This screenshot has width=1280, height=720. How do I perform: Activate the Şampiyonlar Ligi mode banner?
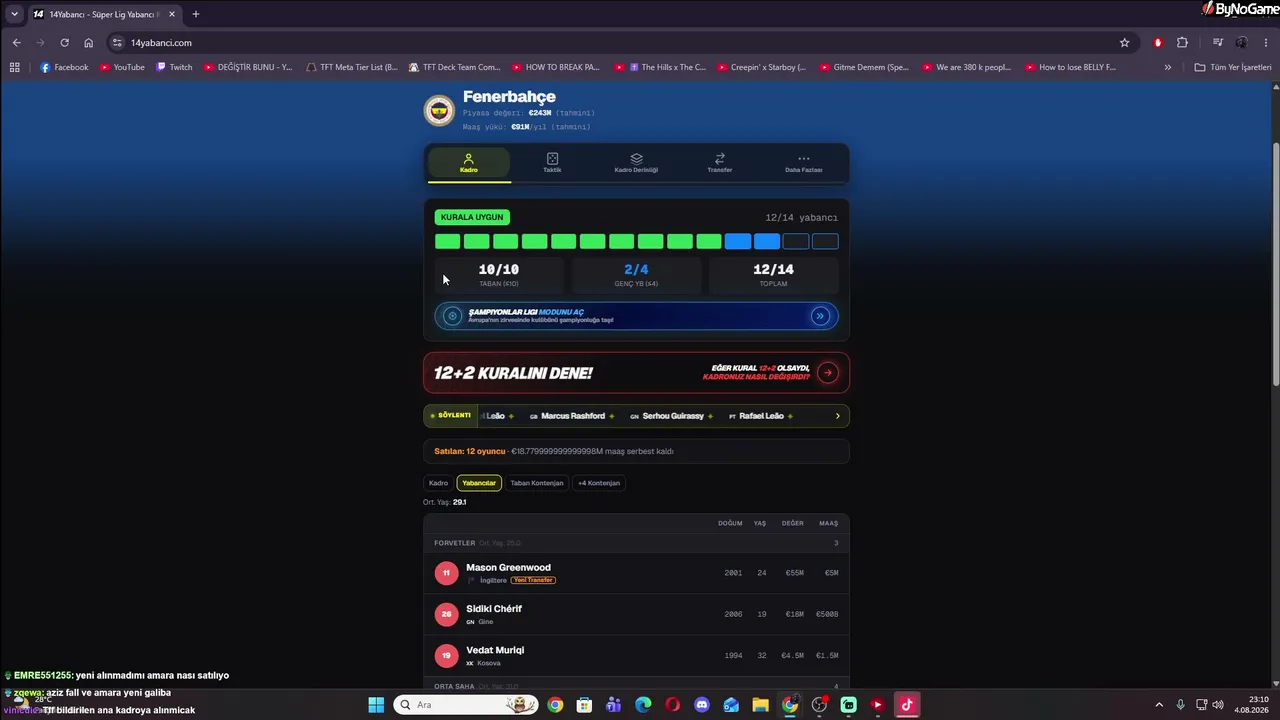click(x=636, y=316)
